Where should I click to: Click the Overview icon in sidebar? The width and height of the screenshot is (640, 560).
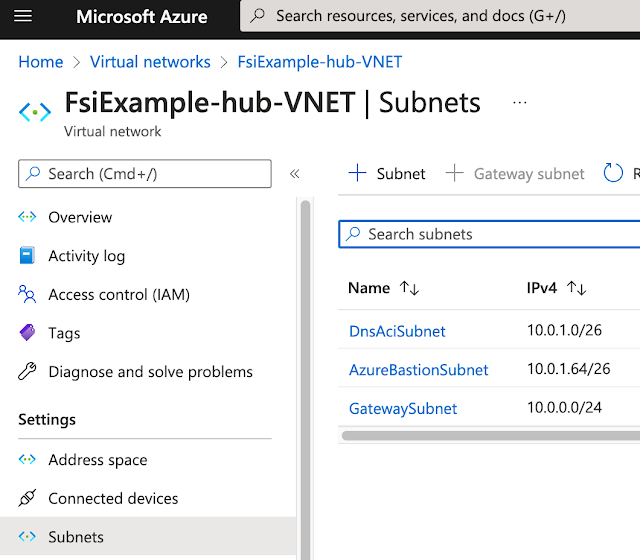tap(27, 217)
